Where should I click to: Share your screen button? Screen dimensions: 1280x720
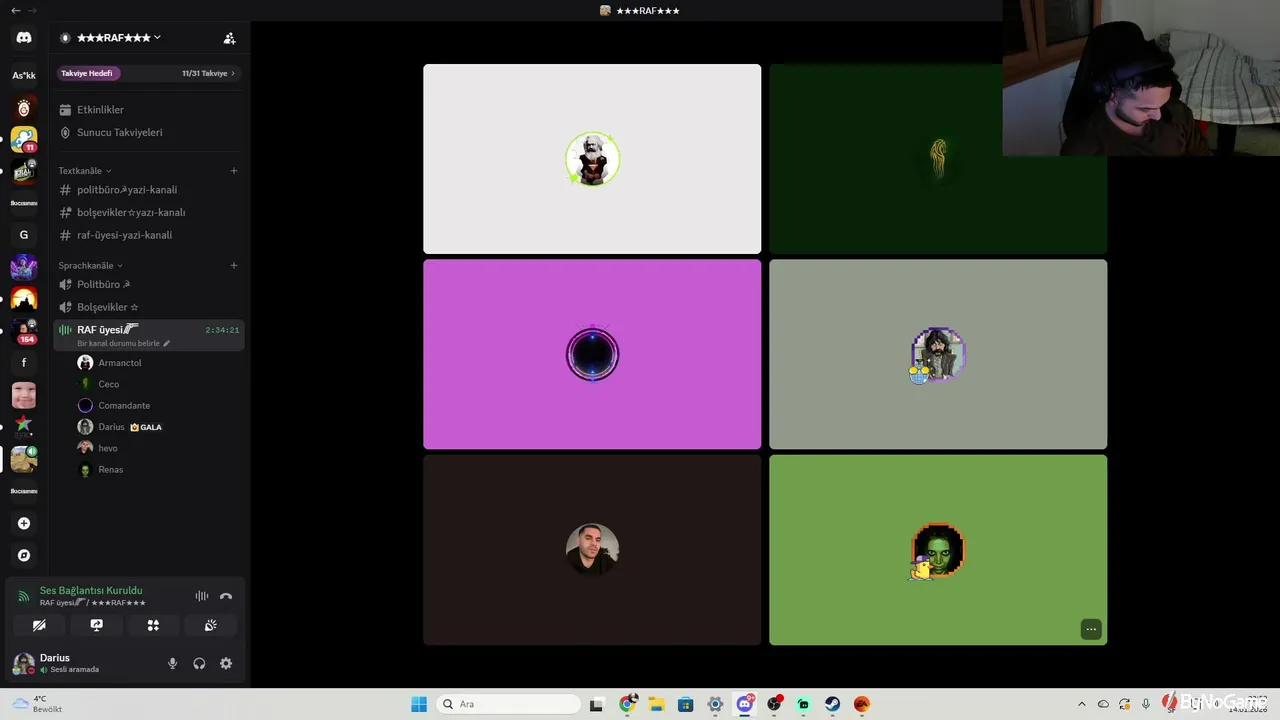click(x=96, y=625)
